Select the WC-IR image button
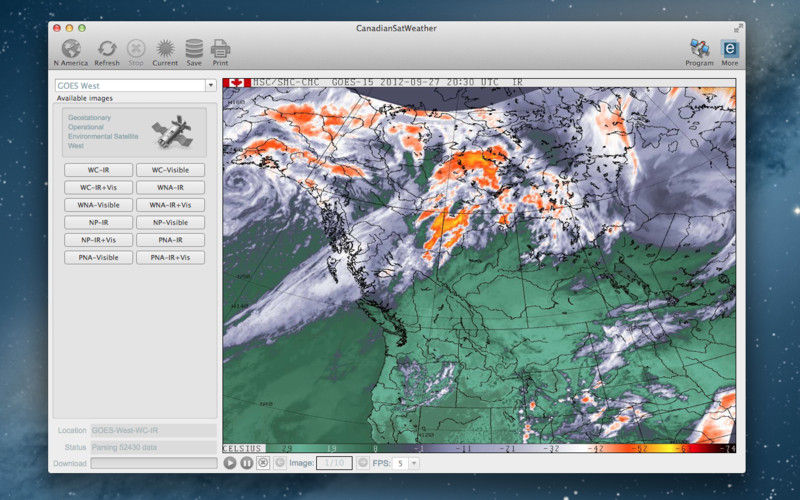 click(x=98, y=170)
